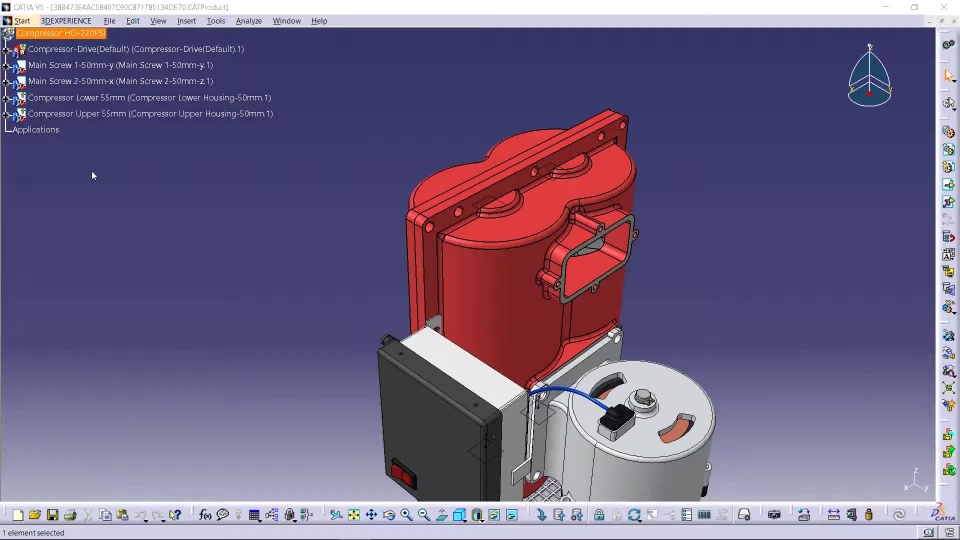Open the Window menu
The width and height of the screenshot is (960, 540).
[x=287, y=21]
